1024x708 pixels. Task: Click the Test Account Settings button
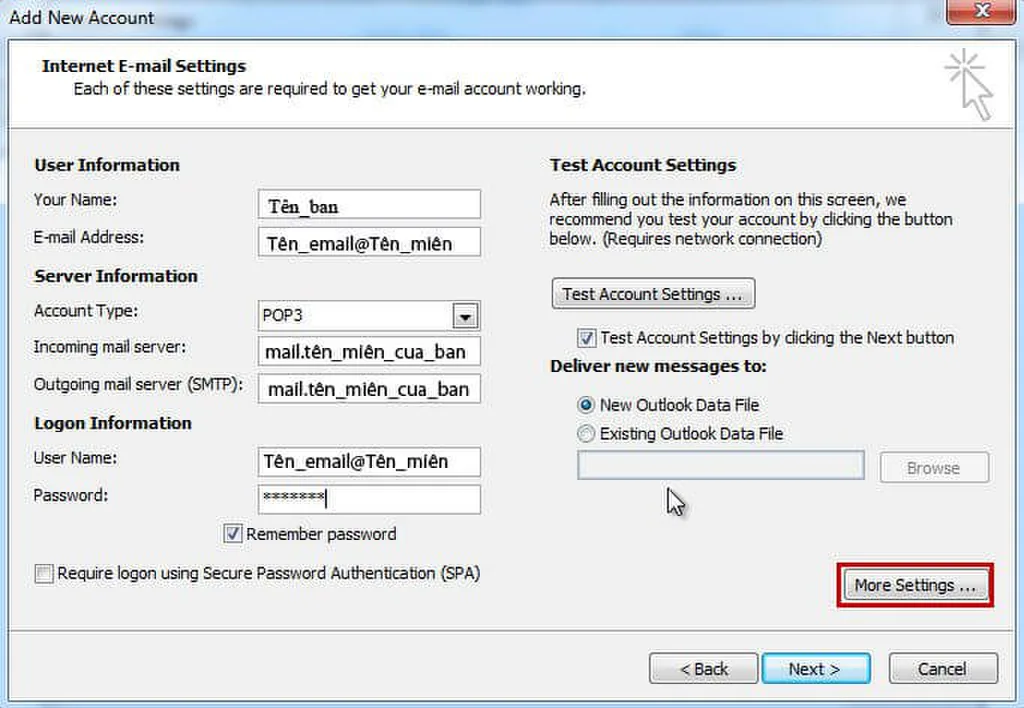(x=653, y=294)
